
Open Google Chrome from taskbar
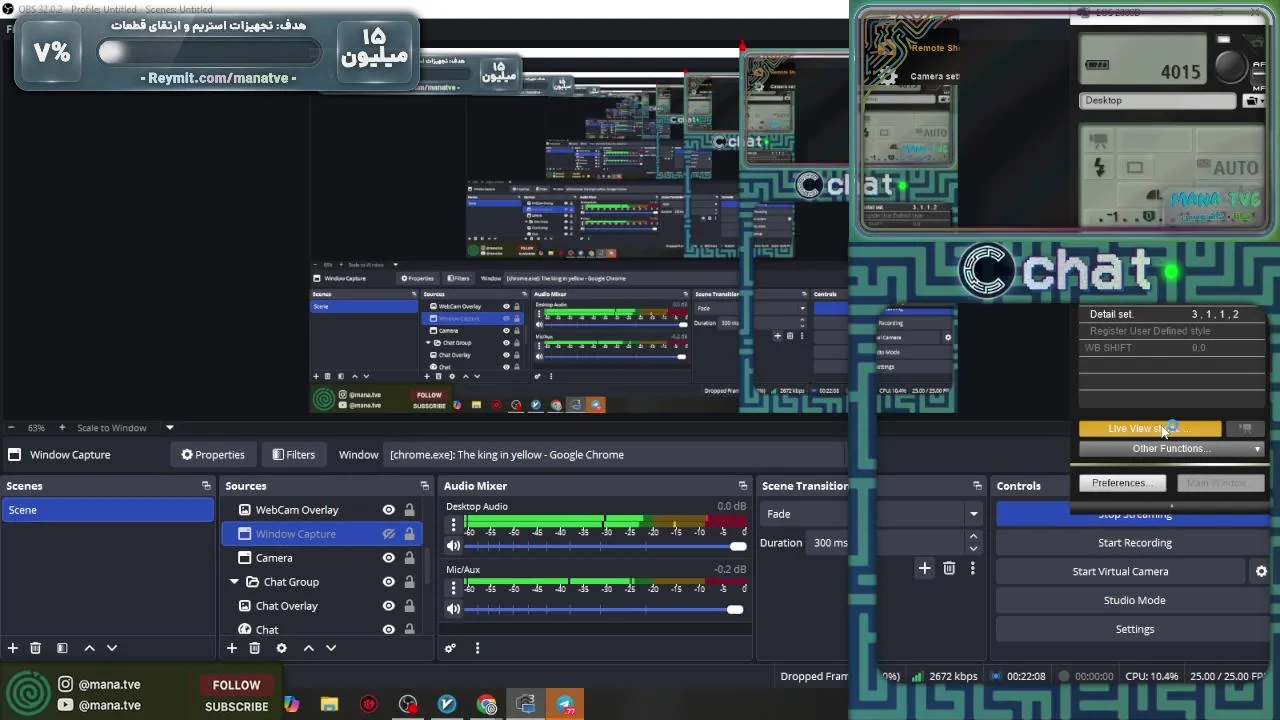(486, 704)
